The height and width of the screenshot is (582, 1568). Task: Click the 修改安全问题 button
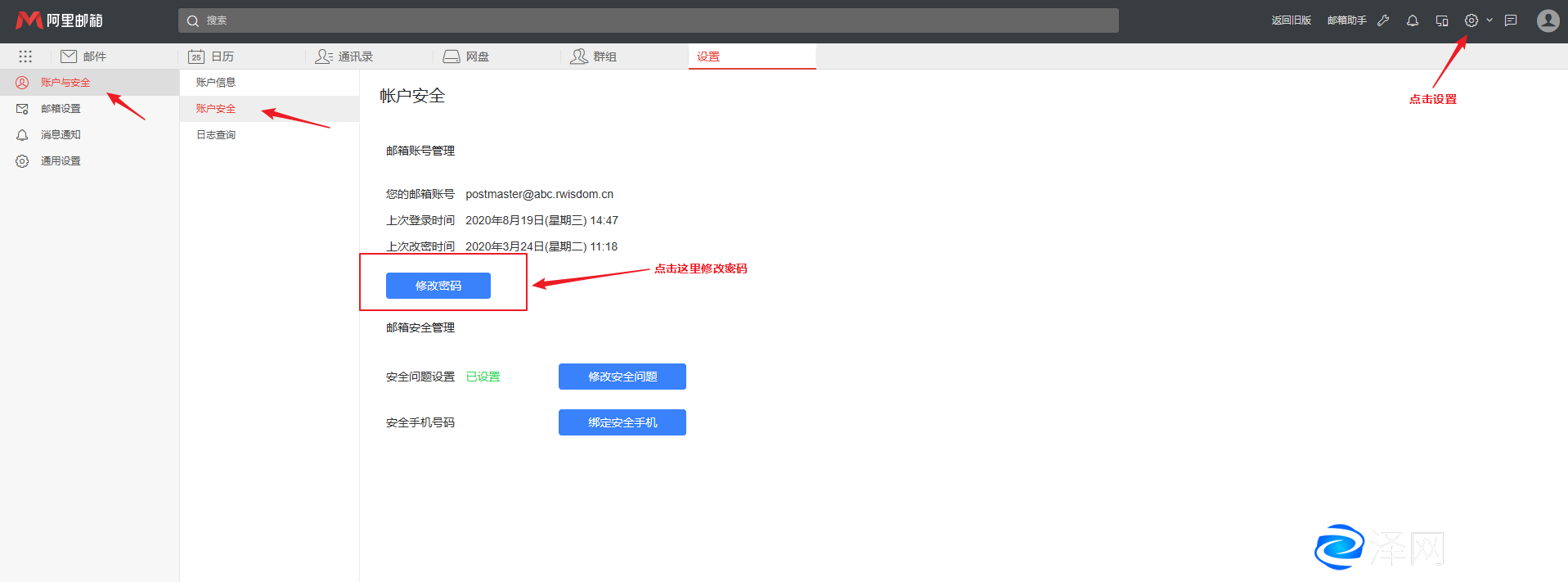[622, 377]
